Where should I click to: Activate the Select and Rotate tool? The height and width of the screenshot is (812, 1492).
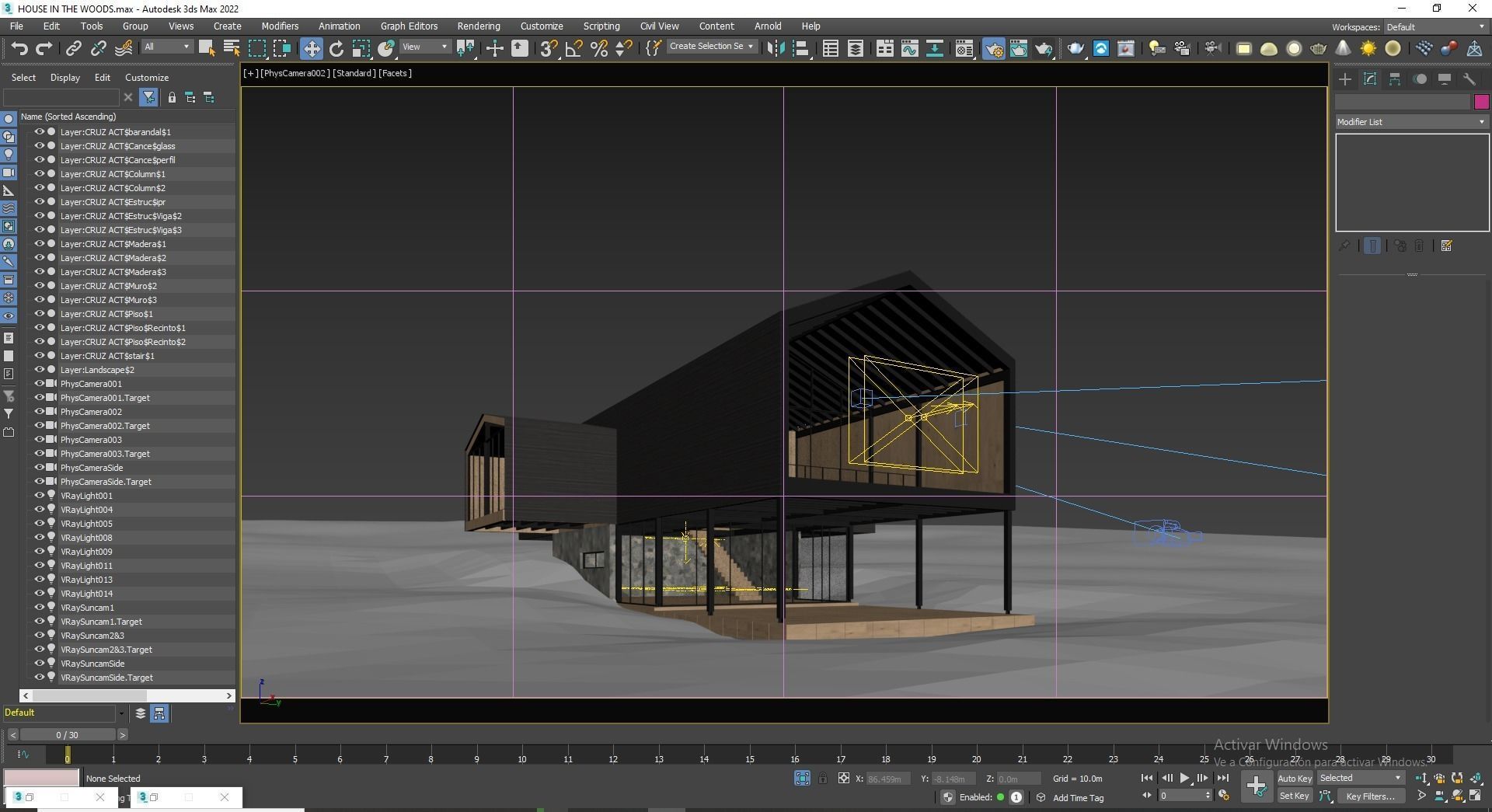(x=336, y=48)
